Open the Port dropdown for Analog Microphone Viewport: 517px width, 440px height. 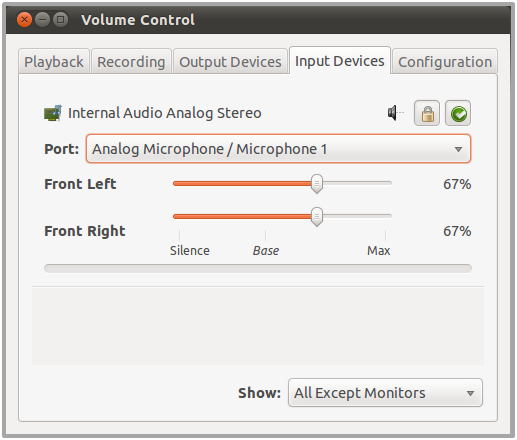click(x=278, y=149)
